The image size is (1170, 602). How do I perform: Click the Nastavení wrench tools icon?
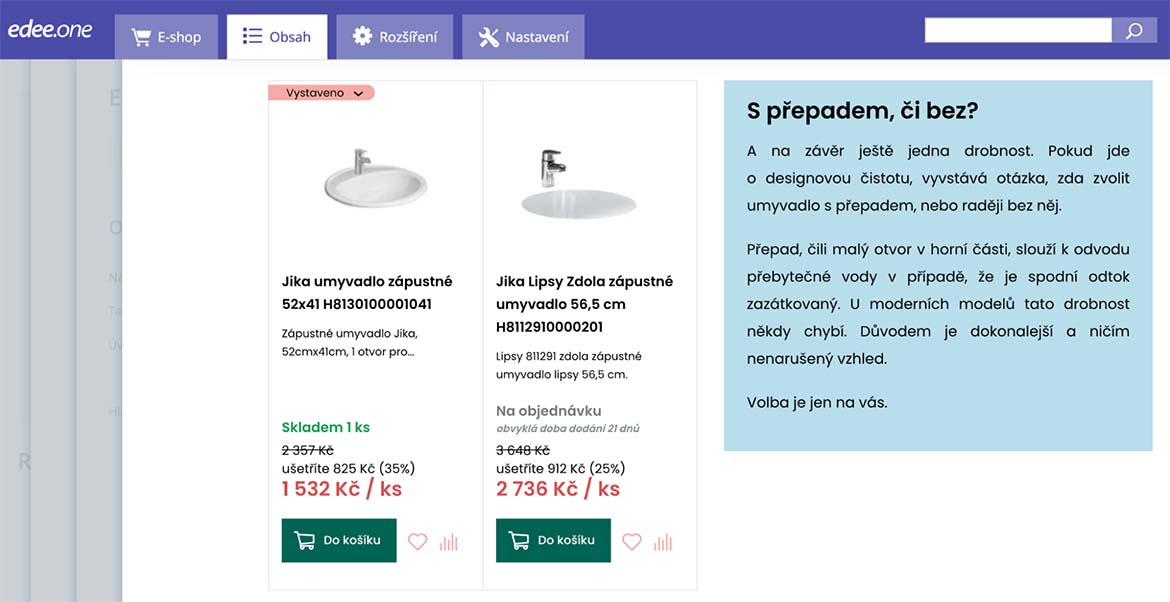click(489, 37)
